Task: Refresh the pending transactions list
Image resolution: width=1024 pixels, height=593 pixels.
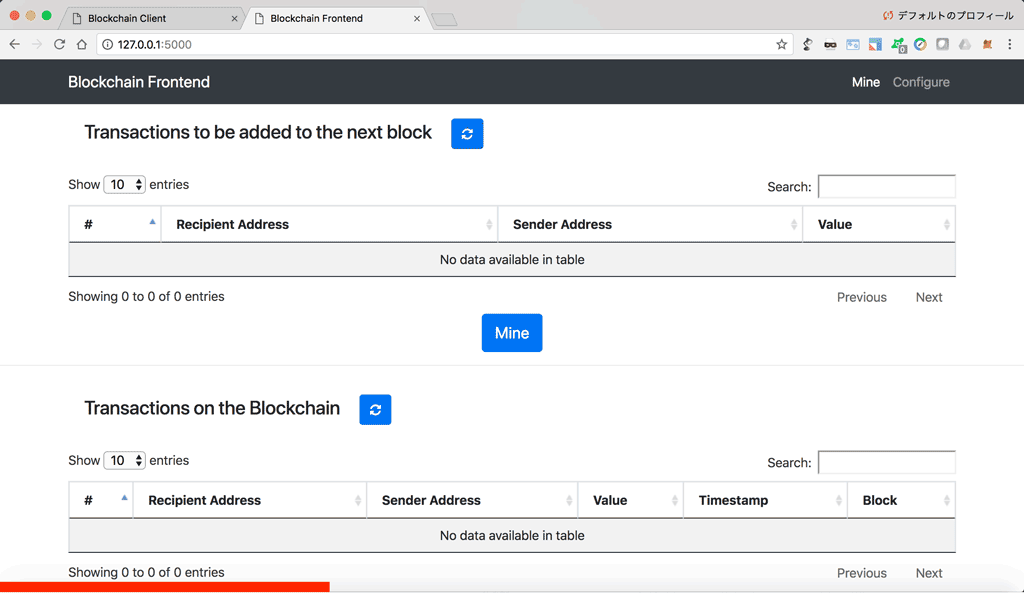Action: click(467, 134)
